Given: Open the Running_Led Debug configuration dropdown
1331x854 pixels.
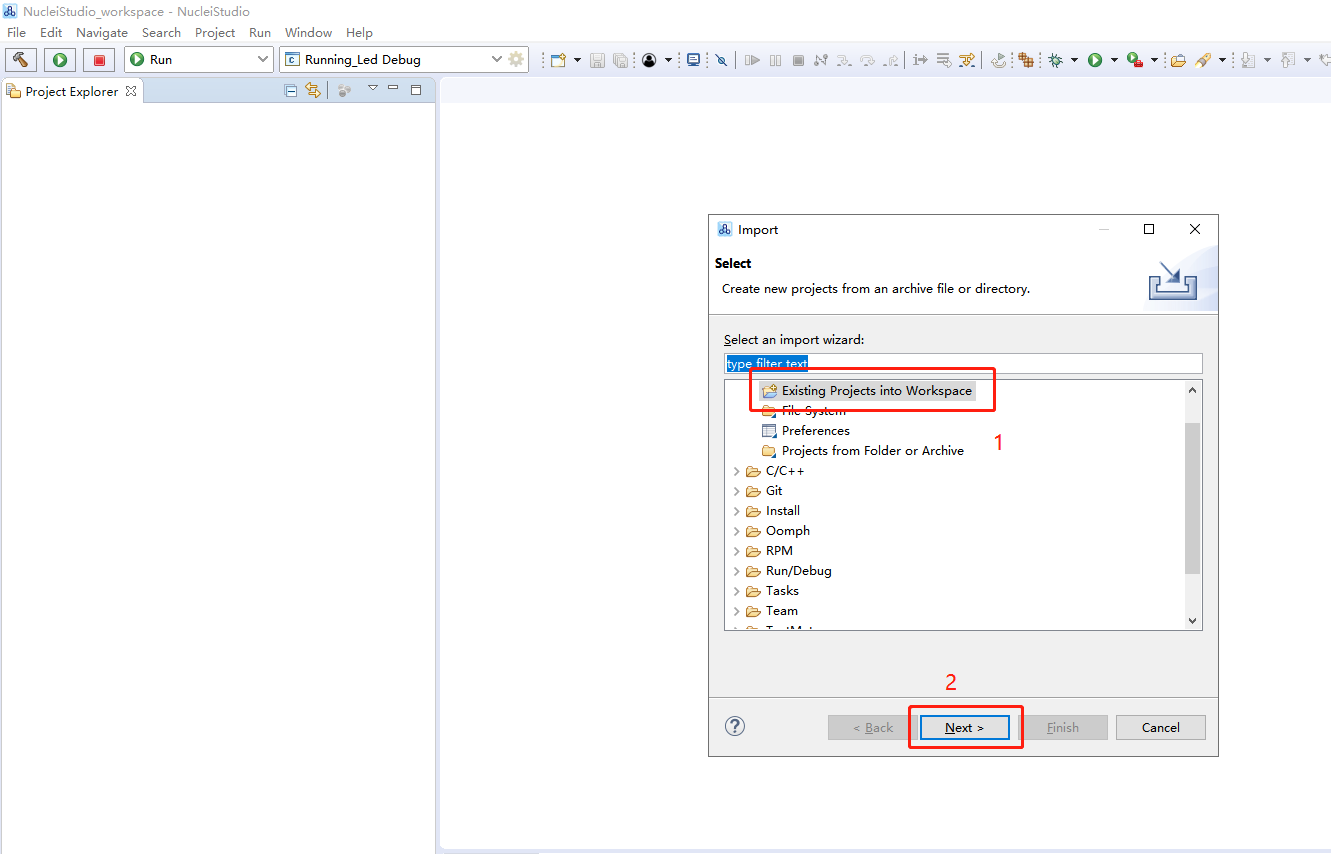Looking at the screenshot, I should [497, 60].
